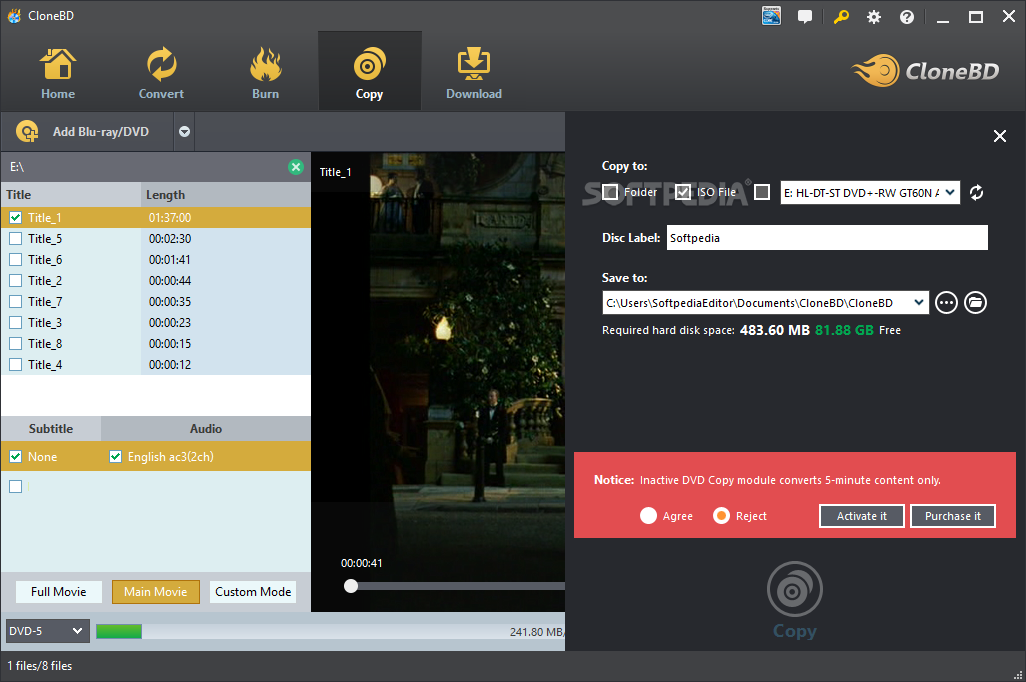The image size is (1026, 682).
Task: Click the green disc capacity progress bar
Action: (x=119, y=631)
